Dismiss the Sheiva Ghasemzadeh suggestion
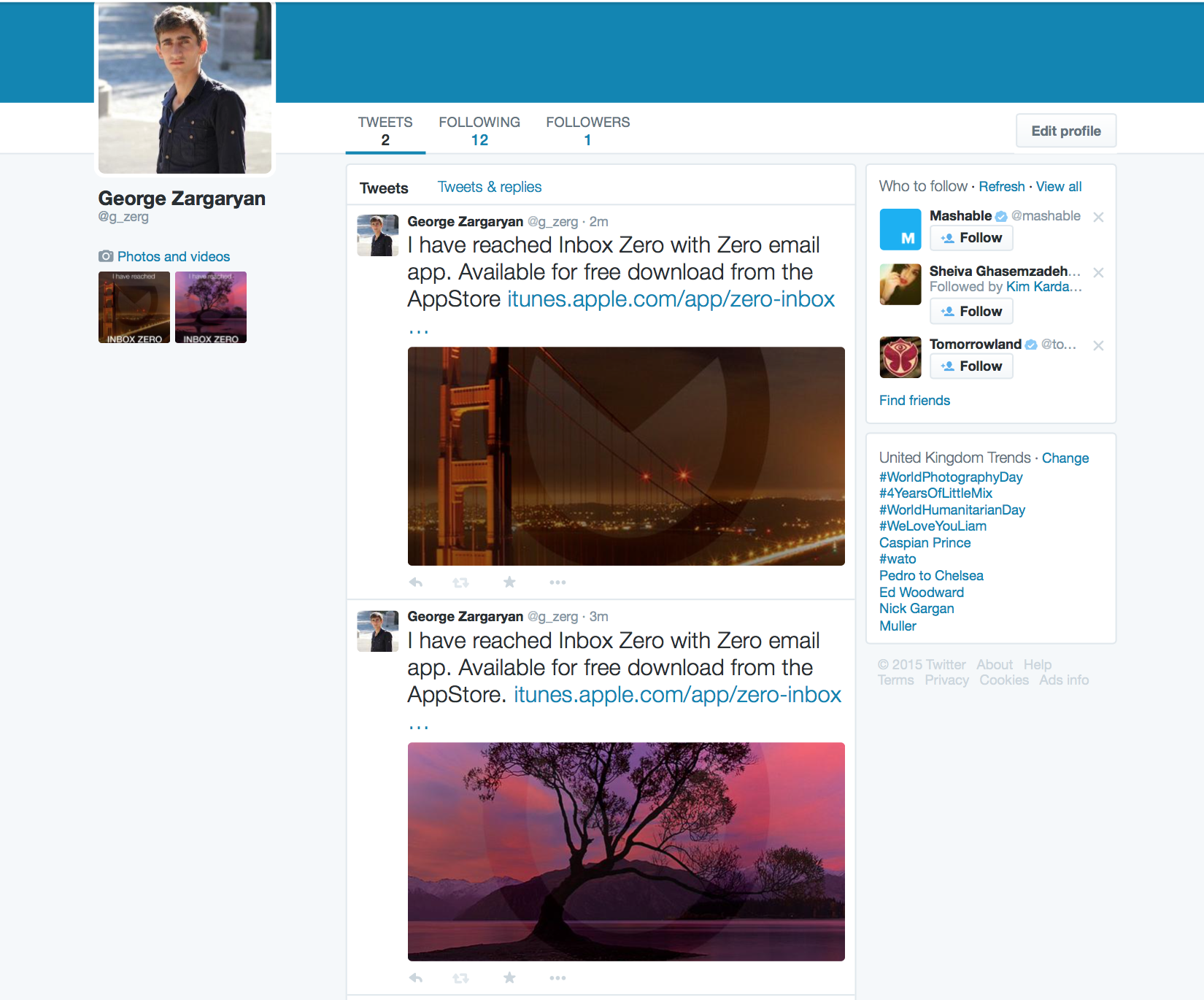1204x1000 pixels. tap(1098, 272)
